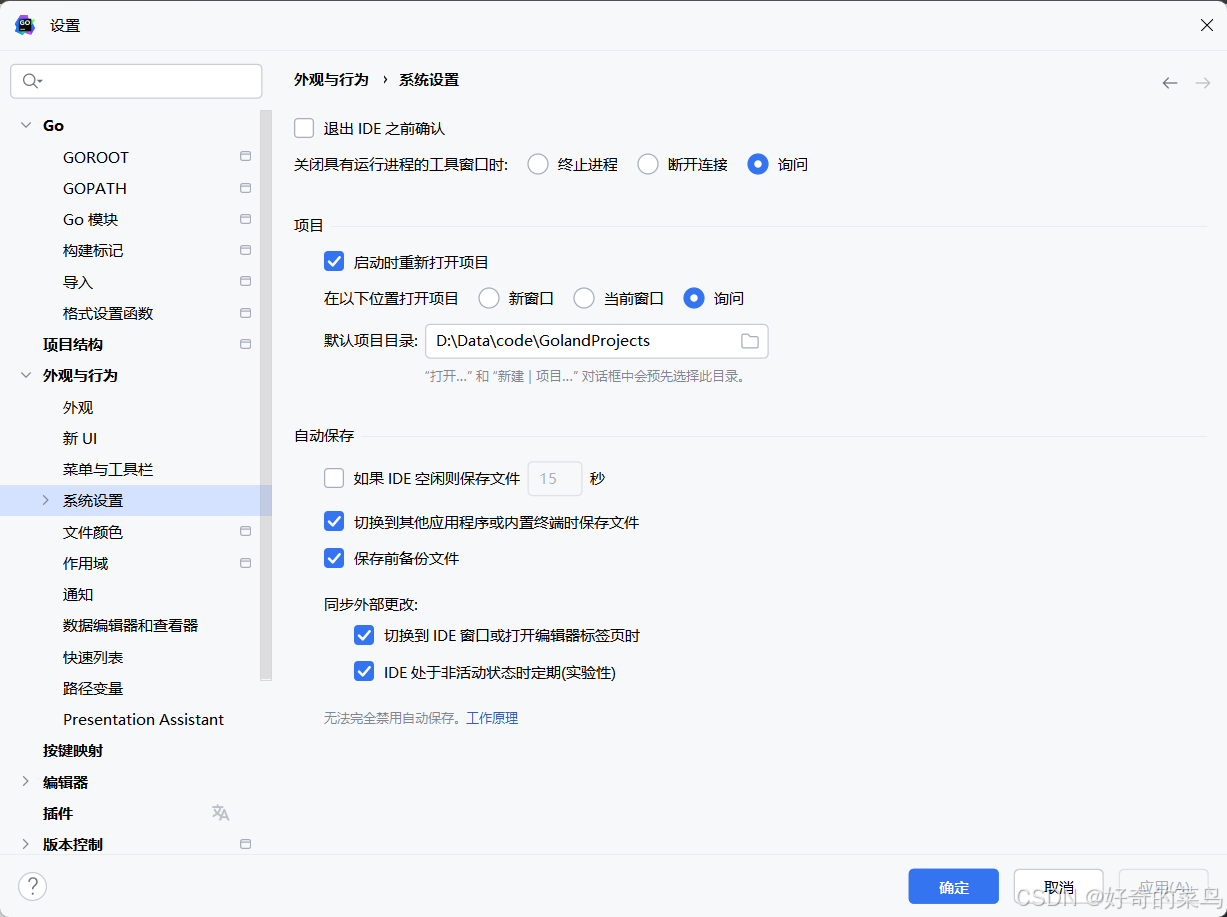Navigate forward with the right arrow icon

point(1203,83)
